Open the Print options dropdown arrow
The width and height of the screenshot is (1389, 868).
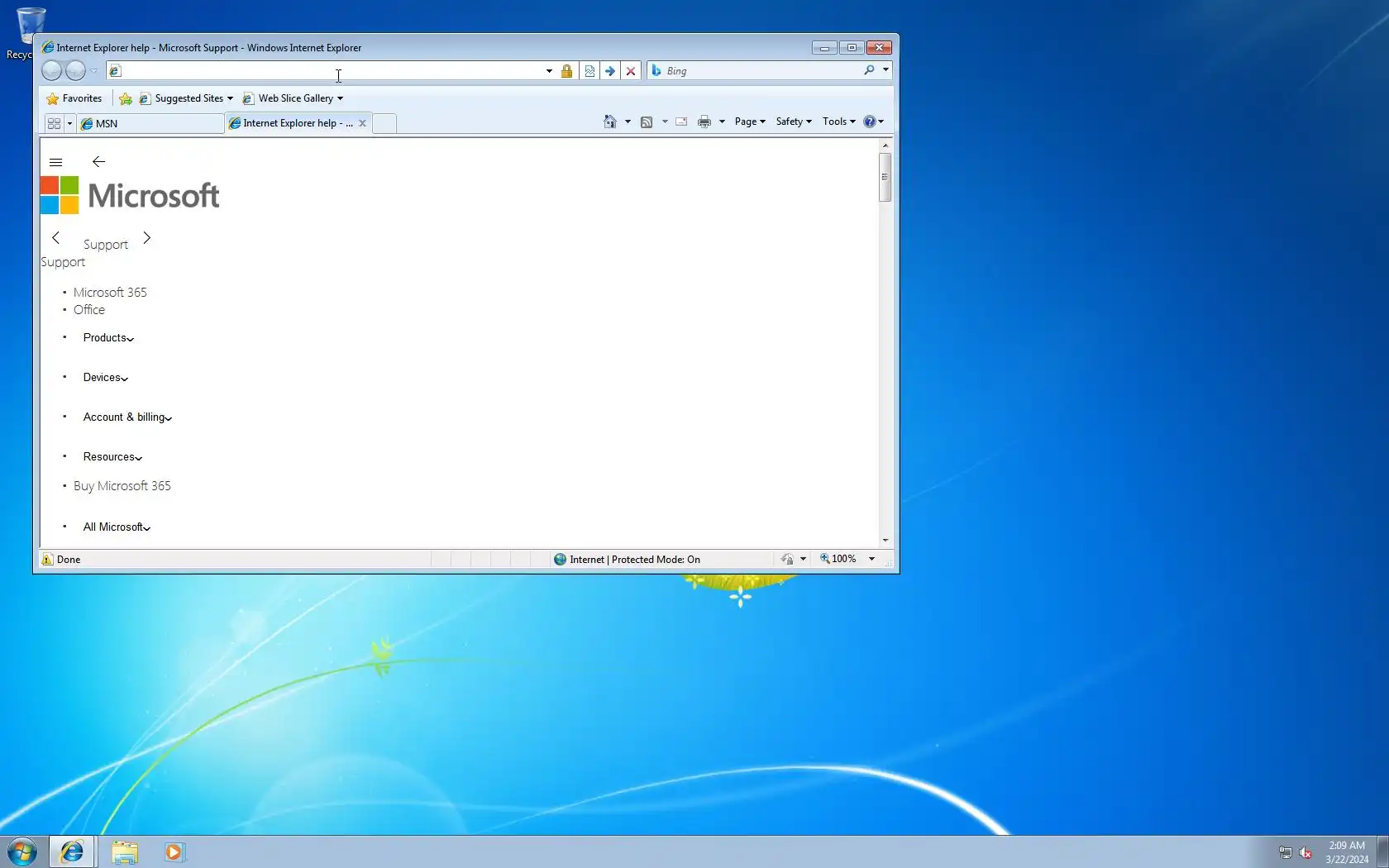(x=723, y=122)
